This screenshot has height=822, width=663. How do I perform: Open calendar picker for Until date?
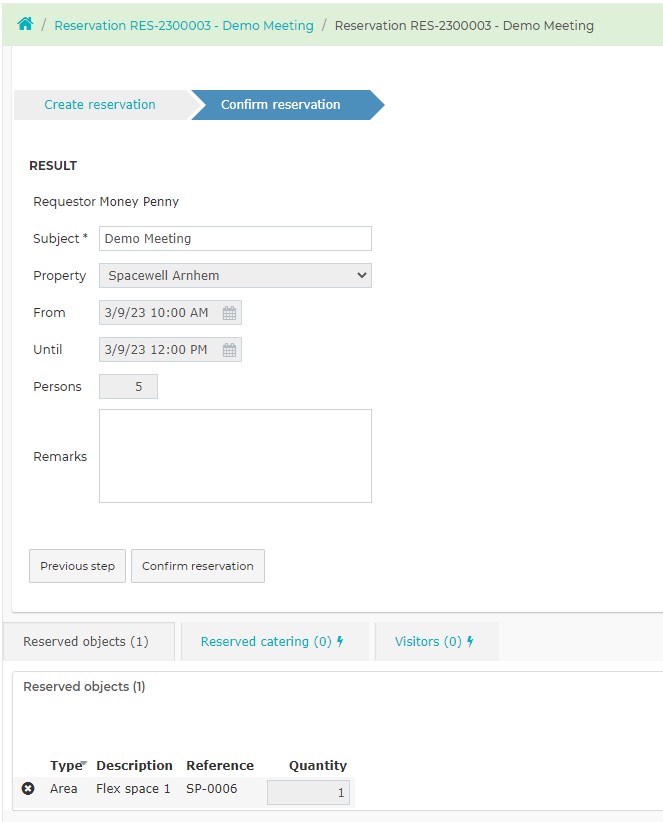pyautogui.click(x=229, y=350)
